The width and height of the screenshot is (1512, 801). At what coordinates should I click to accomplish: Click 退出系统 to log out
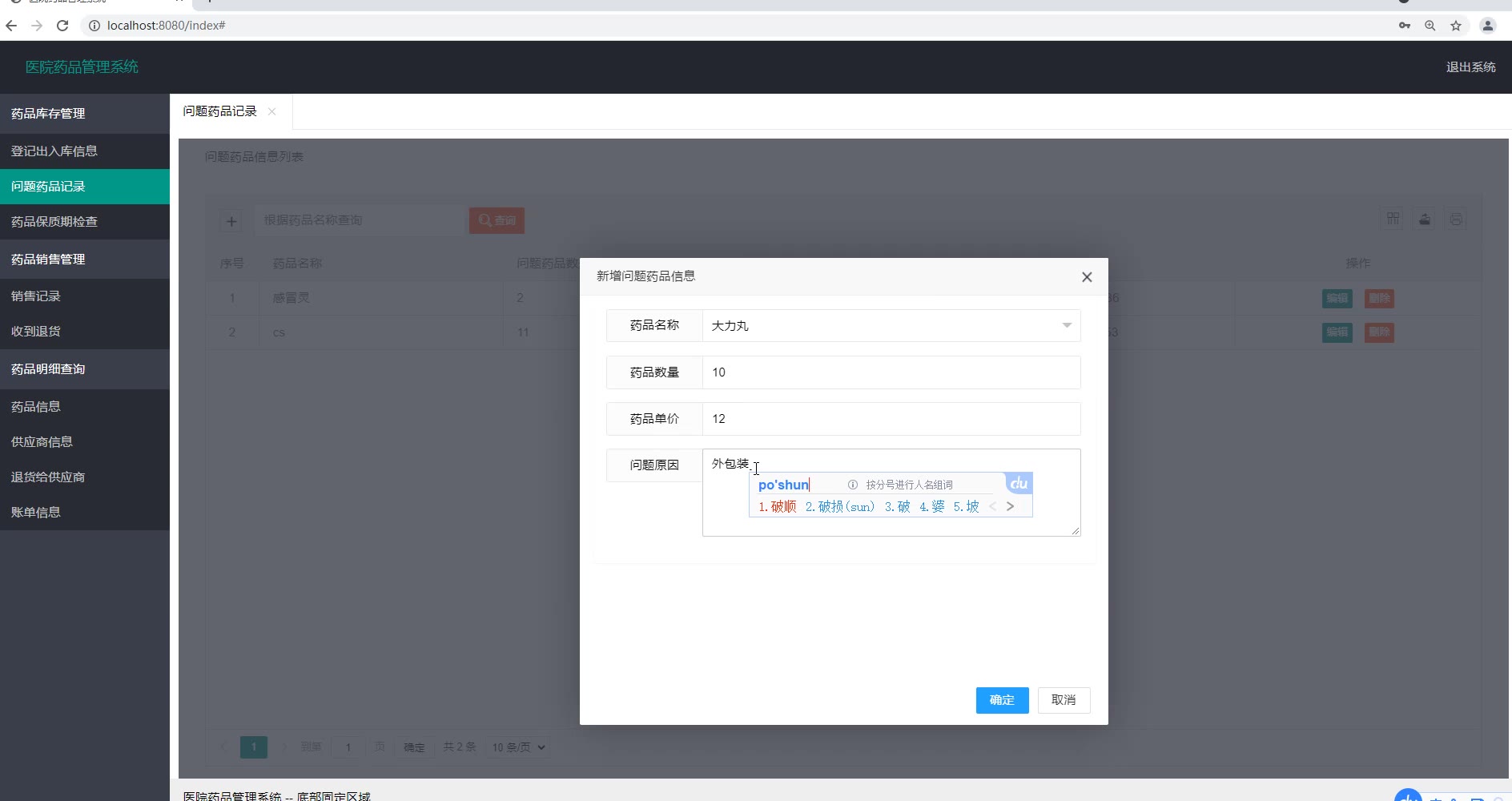[x=1470, y=67]
